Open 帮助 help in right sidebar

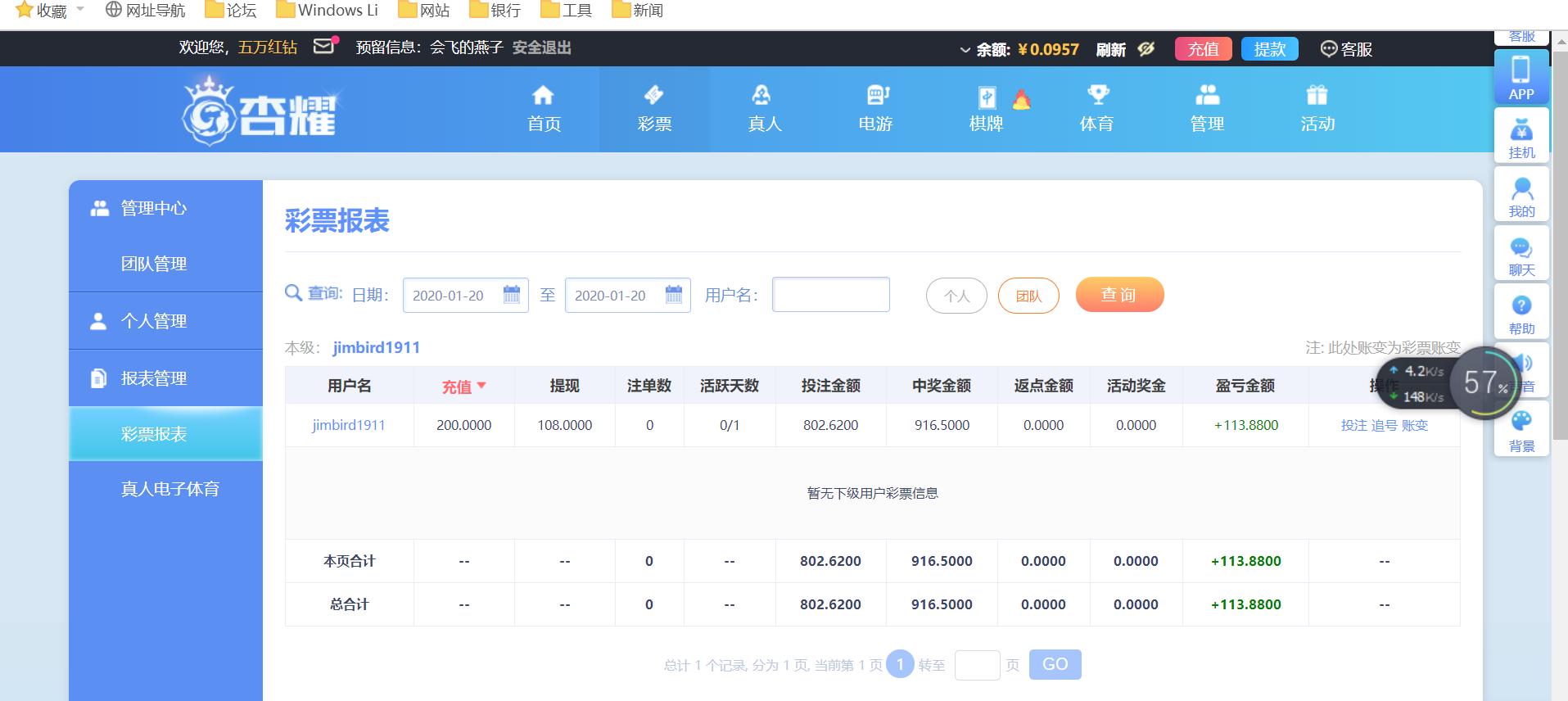tap(1521, 312)
